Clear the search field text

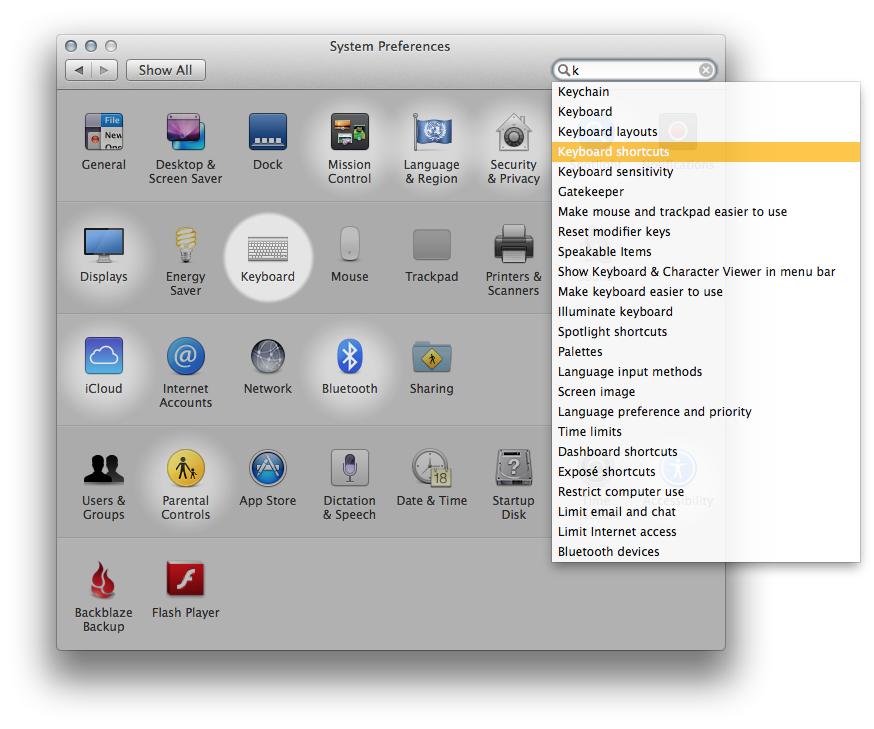706,70
